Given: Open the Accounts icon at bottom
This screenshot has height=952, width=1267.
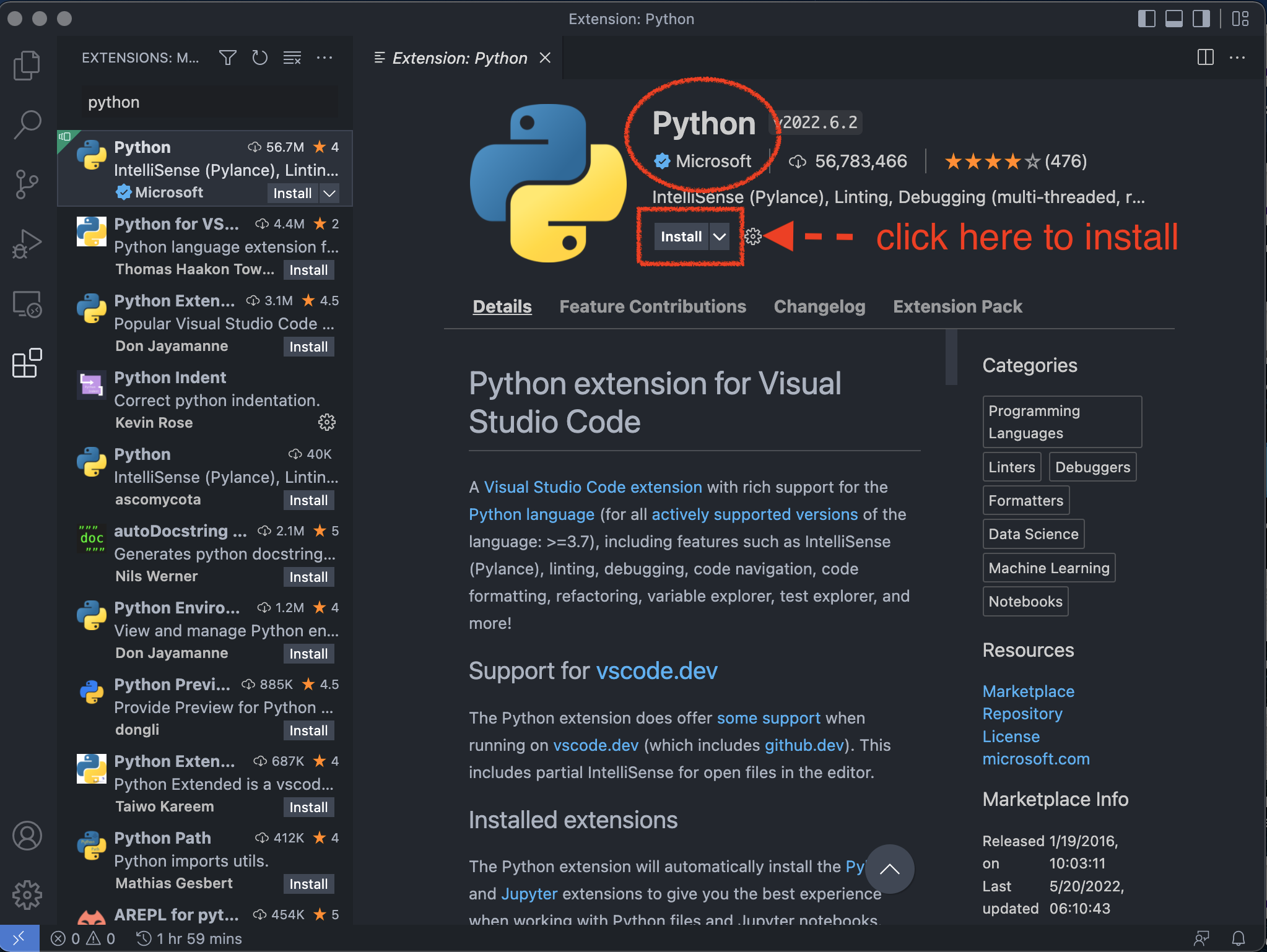Looking at the screenshot, I should [27, 836].
